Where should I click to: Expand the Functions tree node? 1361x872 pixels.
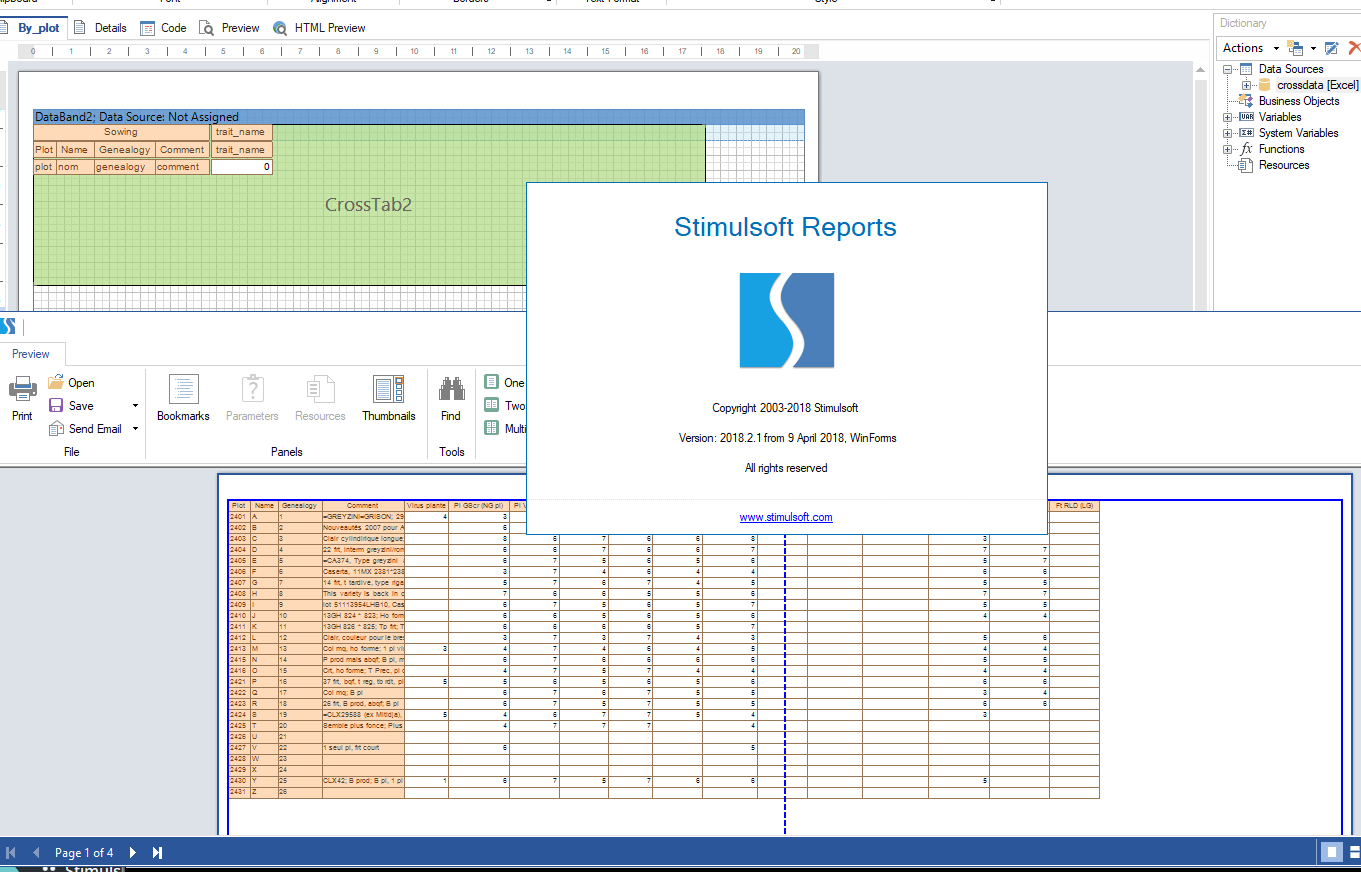tap(1228, 149)
